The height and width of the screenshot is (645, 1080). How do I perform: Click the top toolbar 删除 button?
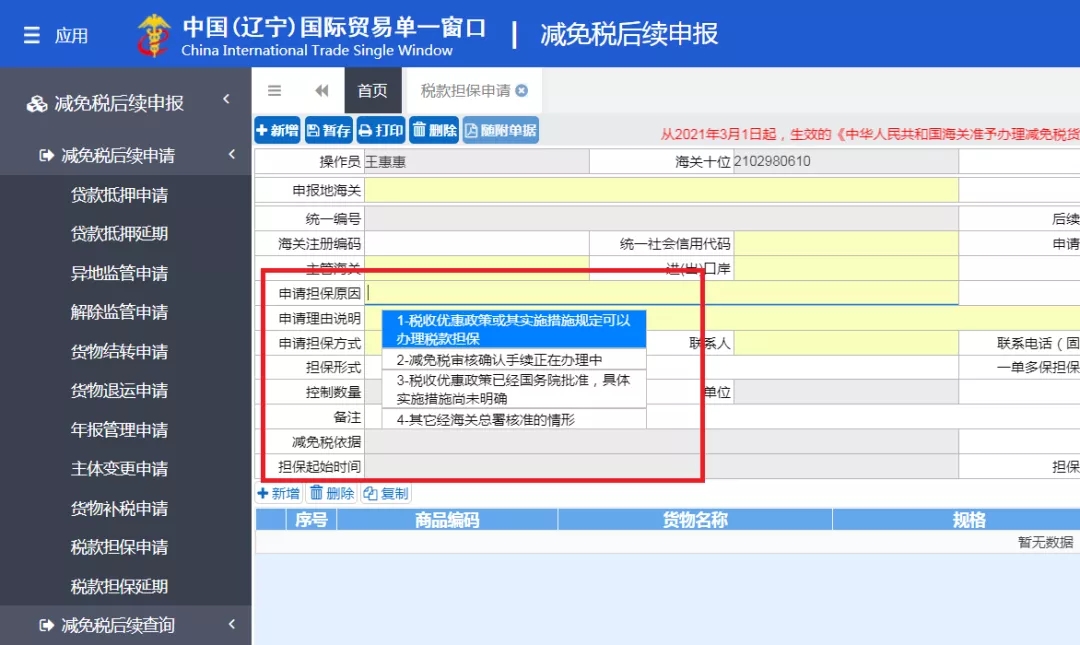pos(434,130)
